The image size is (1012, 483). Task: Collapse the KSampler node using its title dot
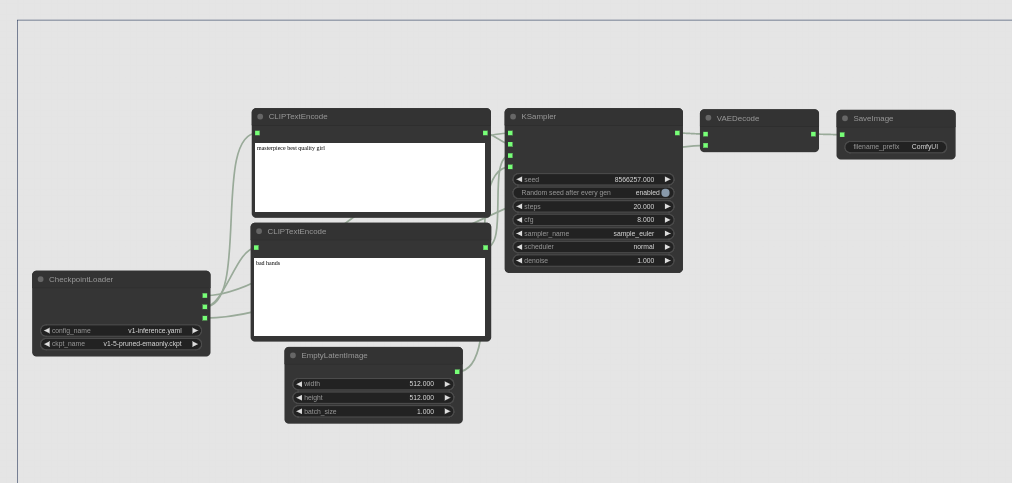[x=513, y=116]
